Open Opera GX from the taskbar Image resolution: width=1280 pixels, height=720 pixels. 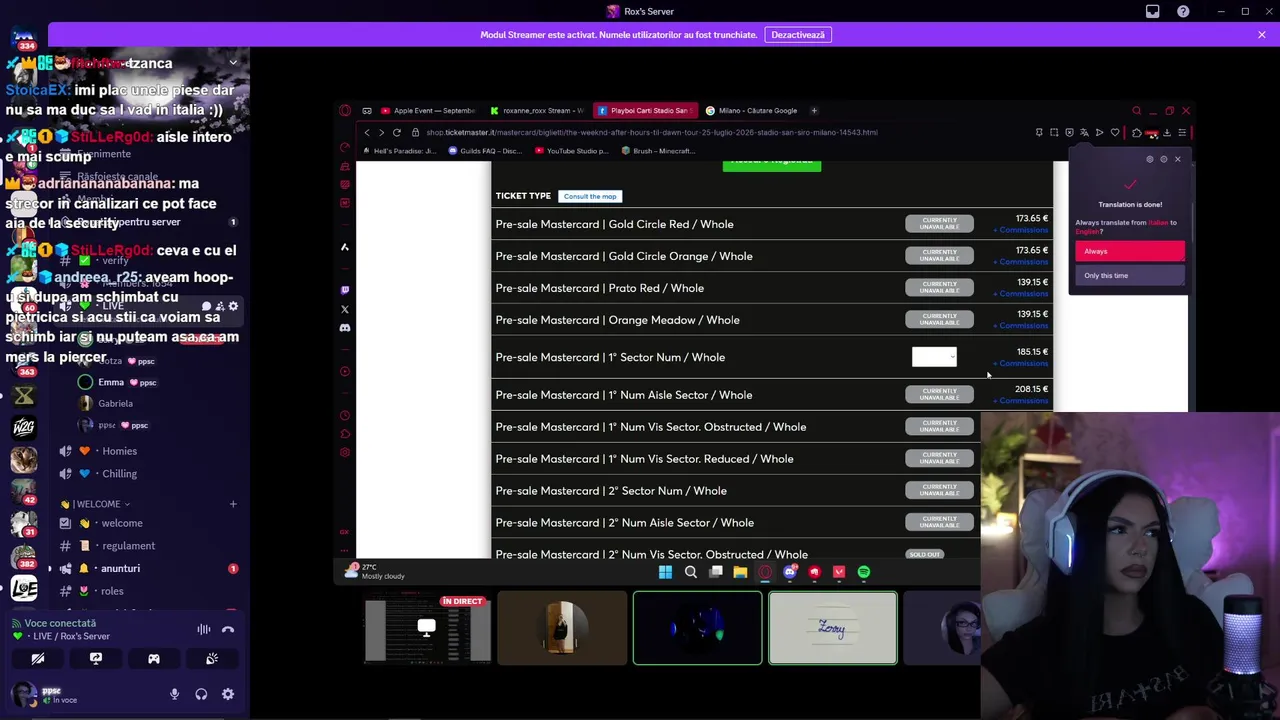pyautogui.click(x=765, y=572)
